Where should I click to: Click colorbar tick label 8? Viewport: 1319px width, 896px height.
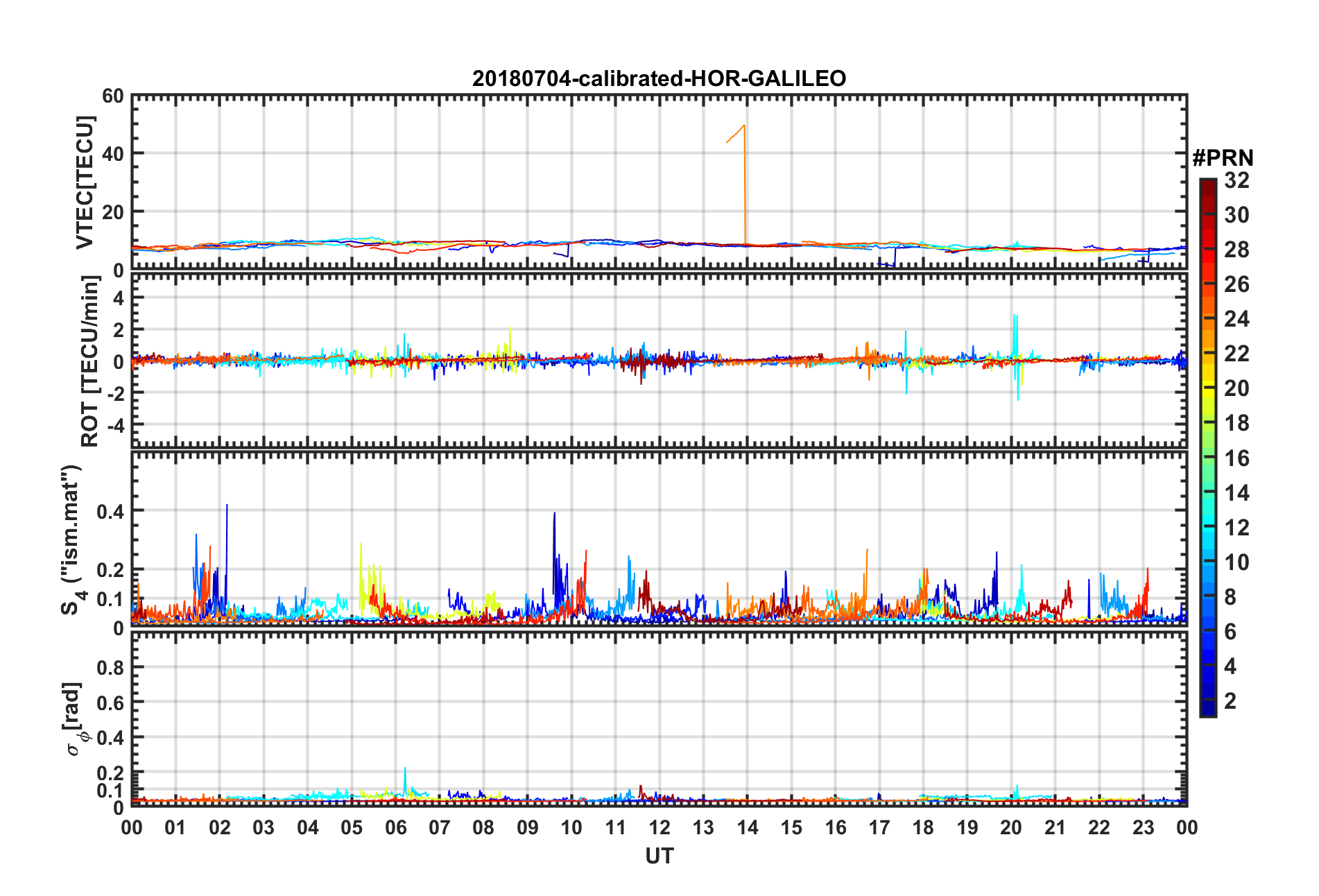1230,597
